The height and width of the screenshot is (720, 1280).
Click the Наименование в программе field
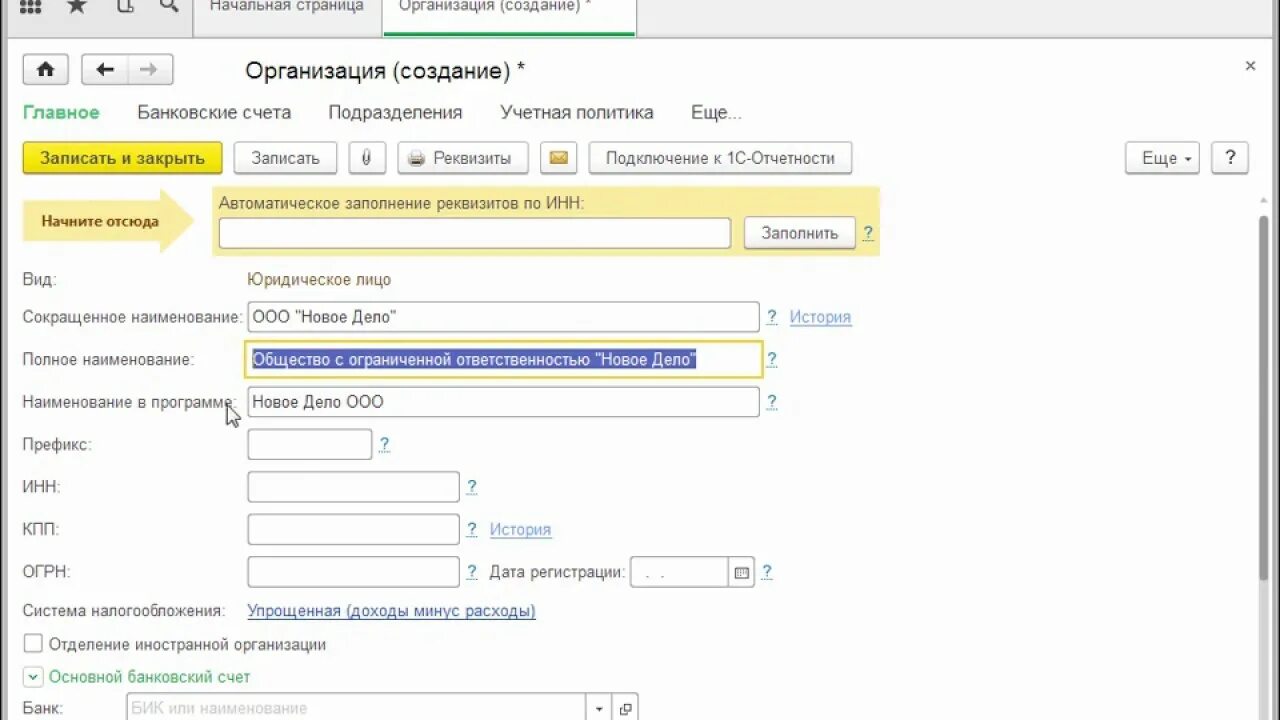(x=503, y=402)
